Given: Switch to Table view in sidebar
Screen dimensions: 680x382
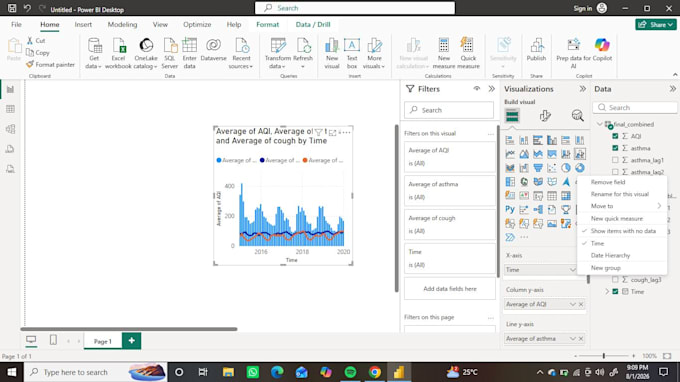Looking at the screenshot, I should pyautogui.click(x=10, y=109).
